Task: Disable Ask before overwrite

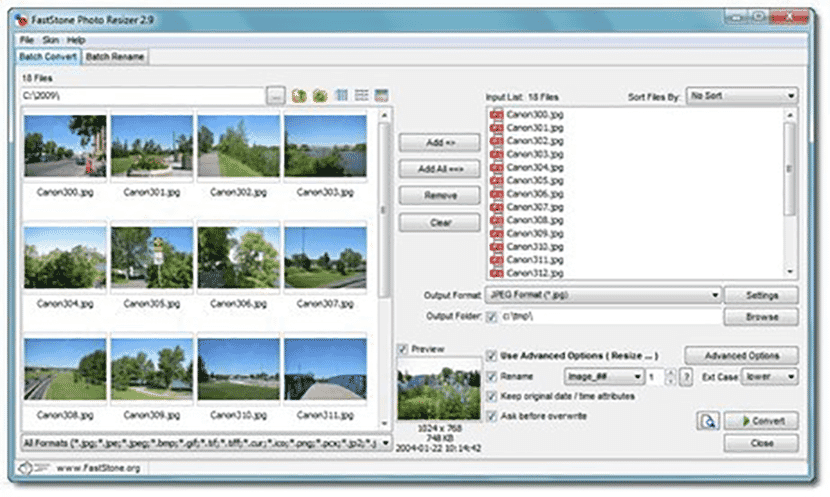Action: point(492,415)
